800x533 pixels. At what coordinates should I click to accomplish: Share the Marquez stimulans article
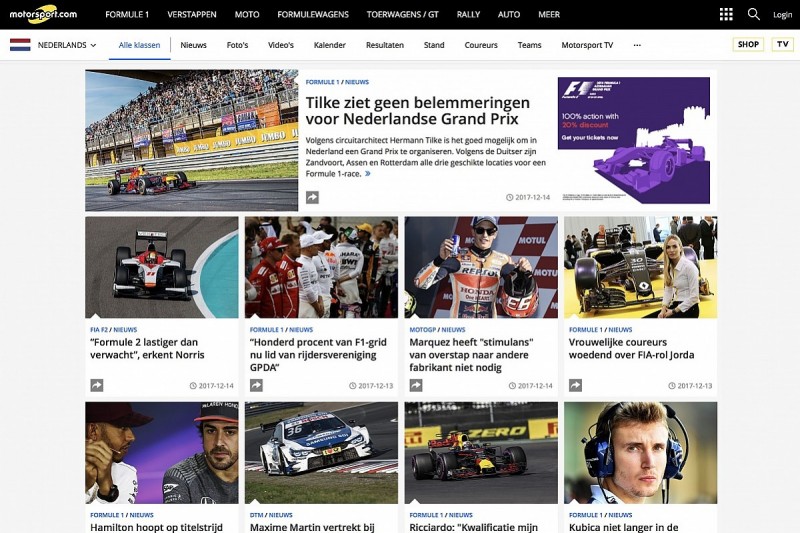pos(416,386)
